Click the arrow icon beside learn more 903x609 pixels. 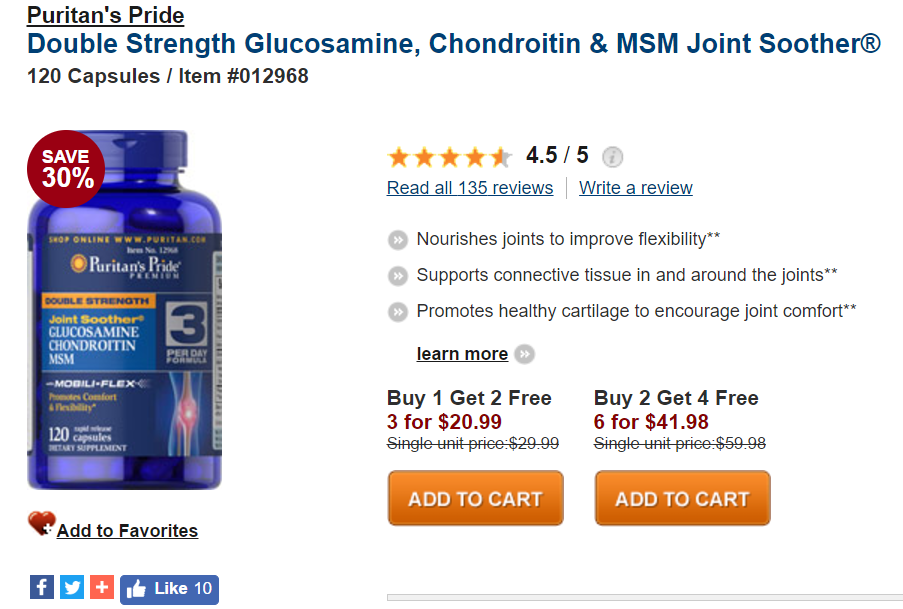pos(525,354)
